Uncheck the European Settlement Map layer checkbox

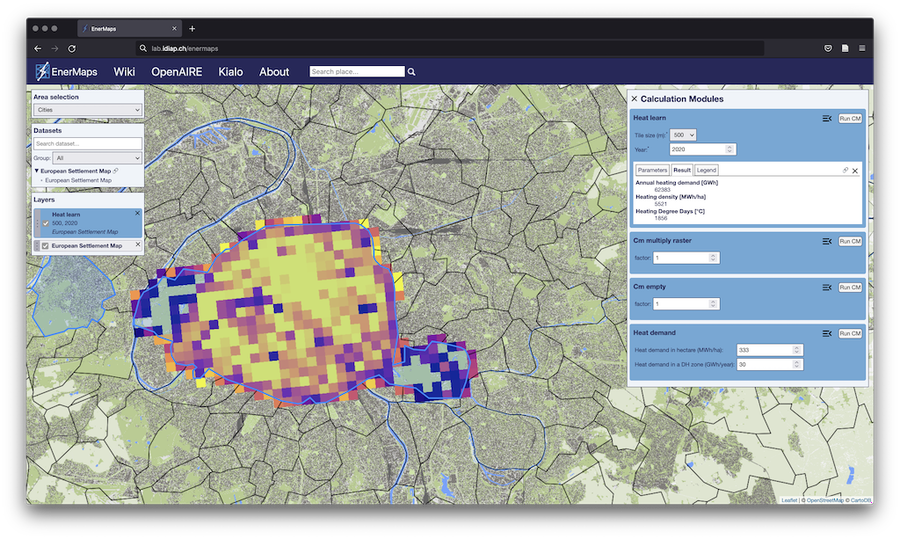pyautogui.click(x=45, y=245)
